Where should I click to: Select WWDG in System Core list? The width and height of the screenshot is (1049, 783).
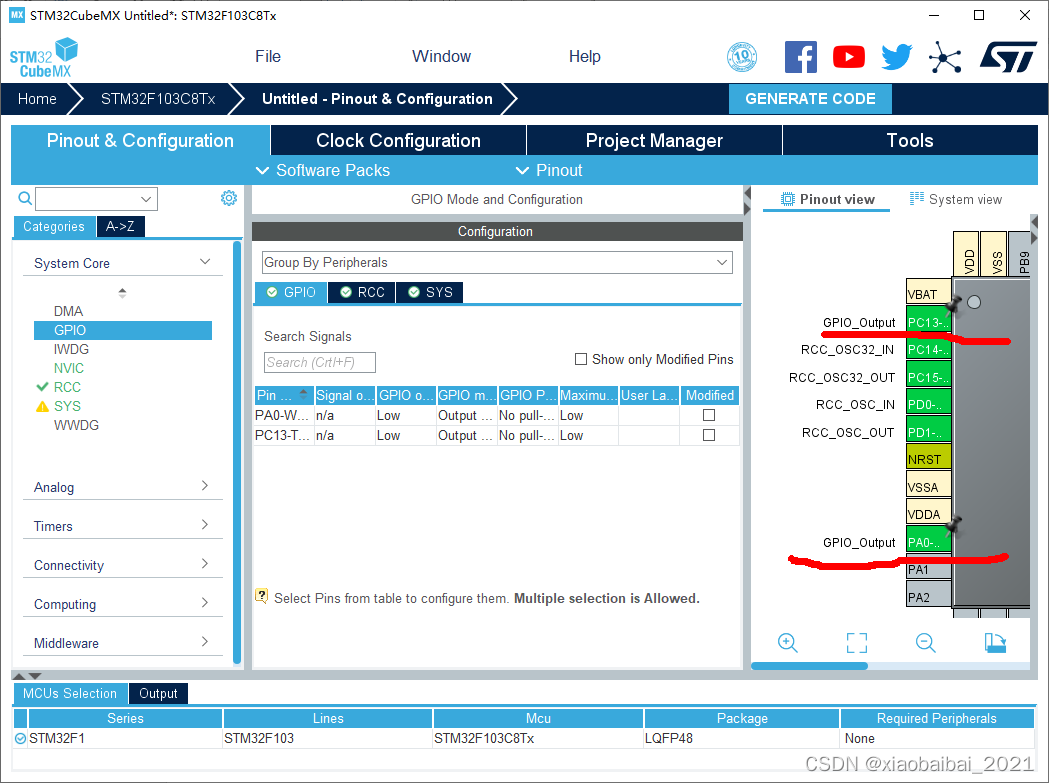pyautogui.click(x=76, y=425)
